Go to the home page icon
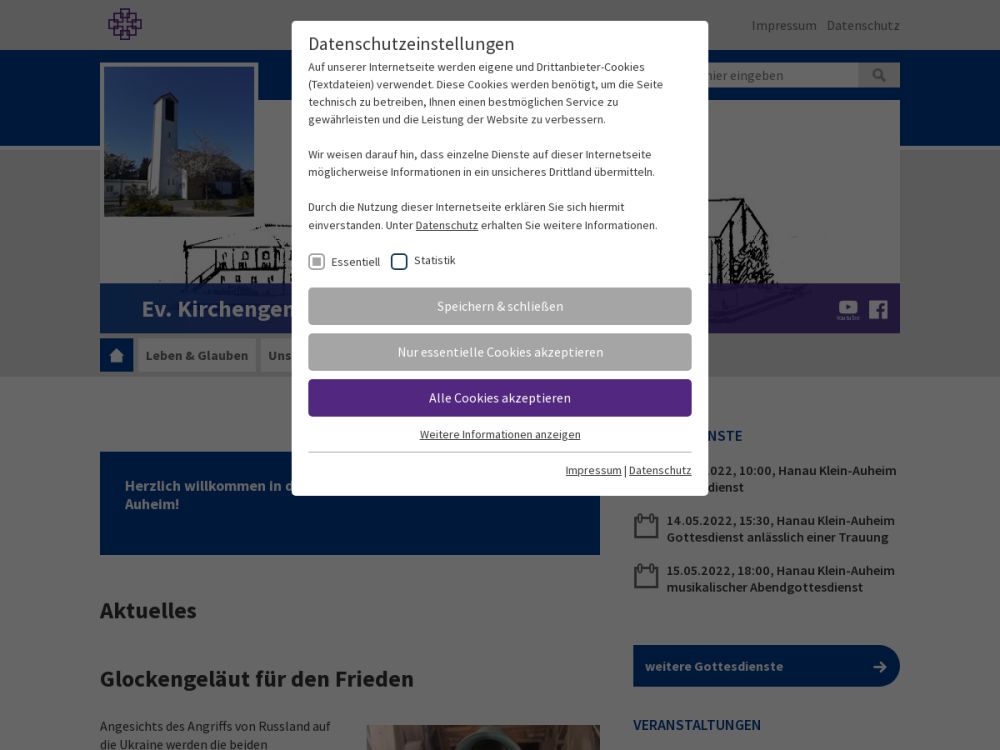1000x750 pixels. coord(116,355)
